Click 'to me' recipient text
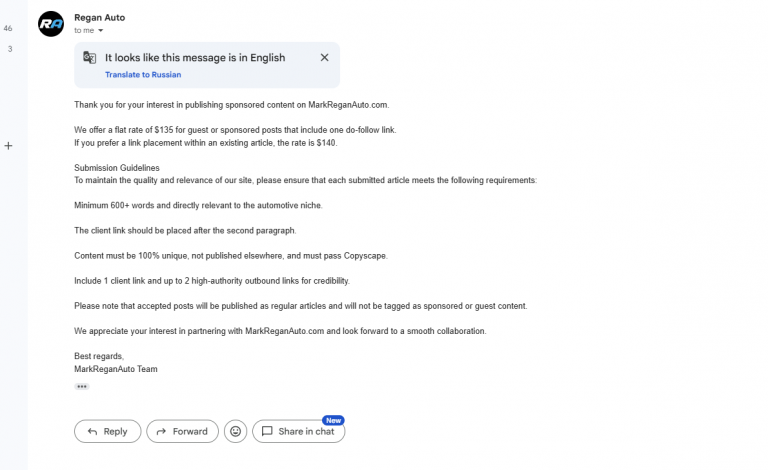Viewport: 768px width, 470px height. coord(84,30)
